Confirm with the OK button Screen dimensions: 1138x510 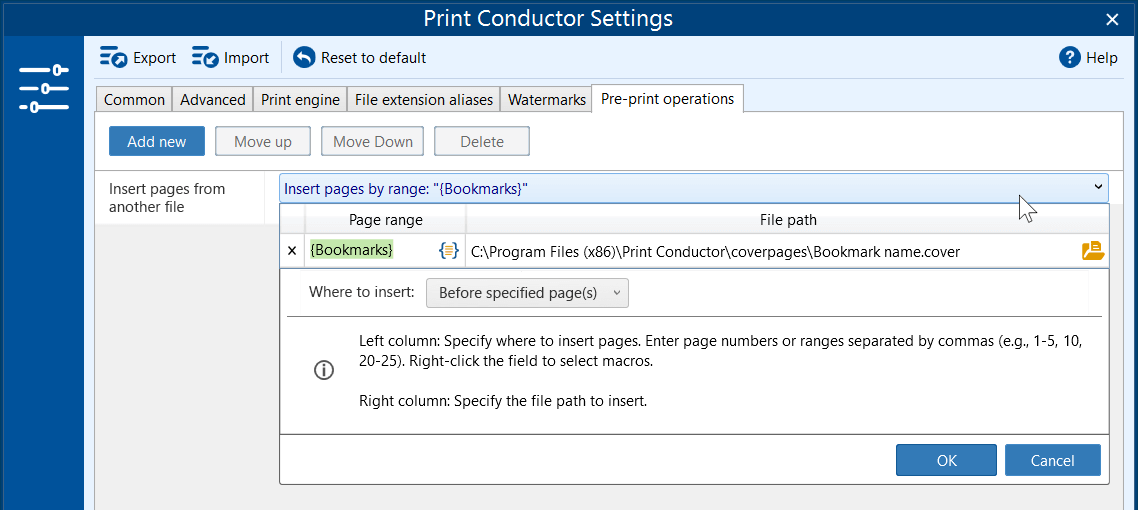[946, 461]
